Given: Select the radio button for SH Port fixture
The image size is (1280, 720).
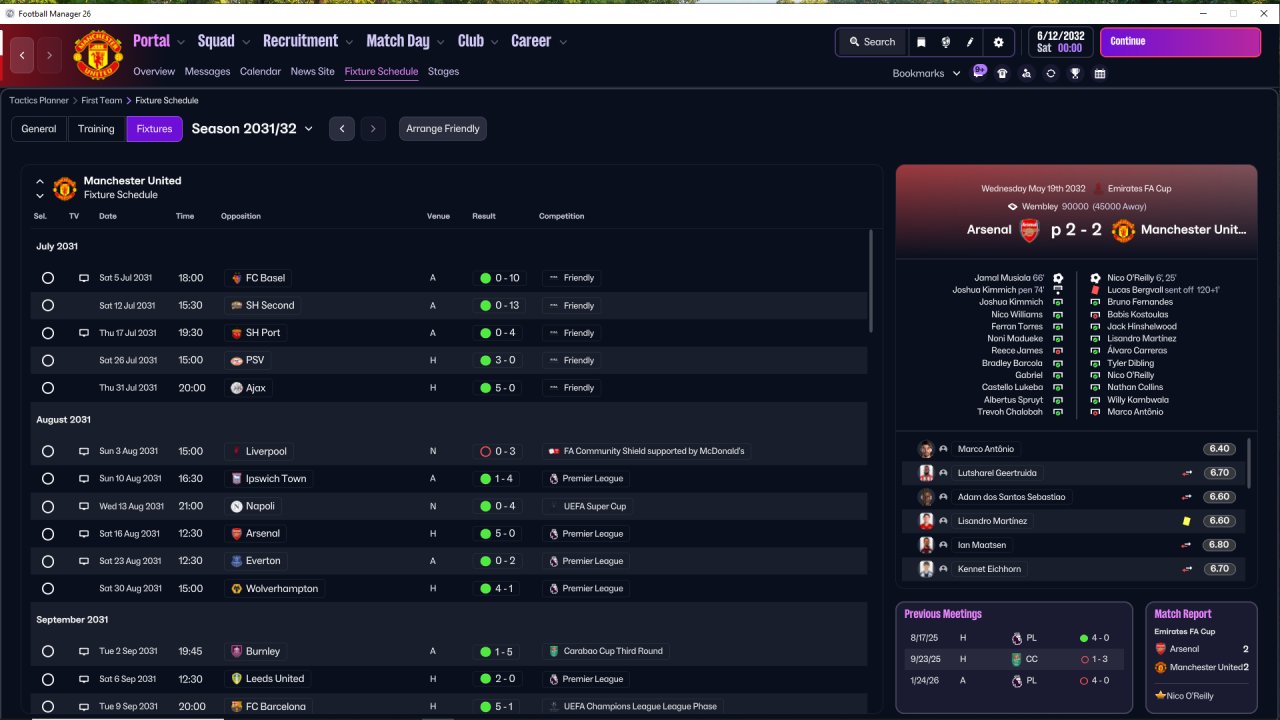Looking at the screenshot, I should (x=48, y=333).
